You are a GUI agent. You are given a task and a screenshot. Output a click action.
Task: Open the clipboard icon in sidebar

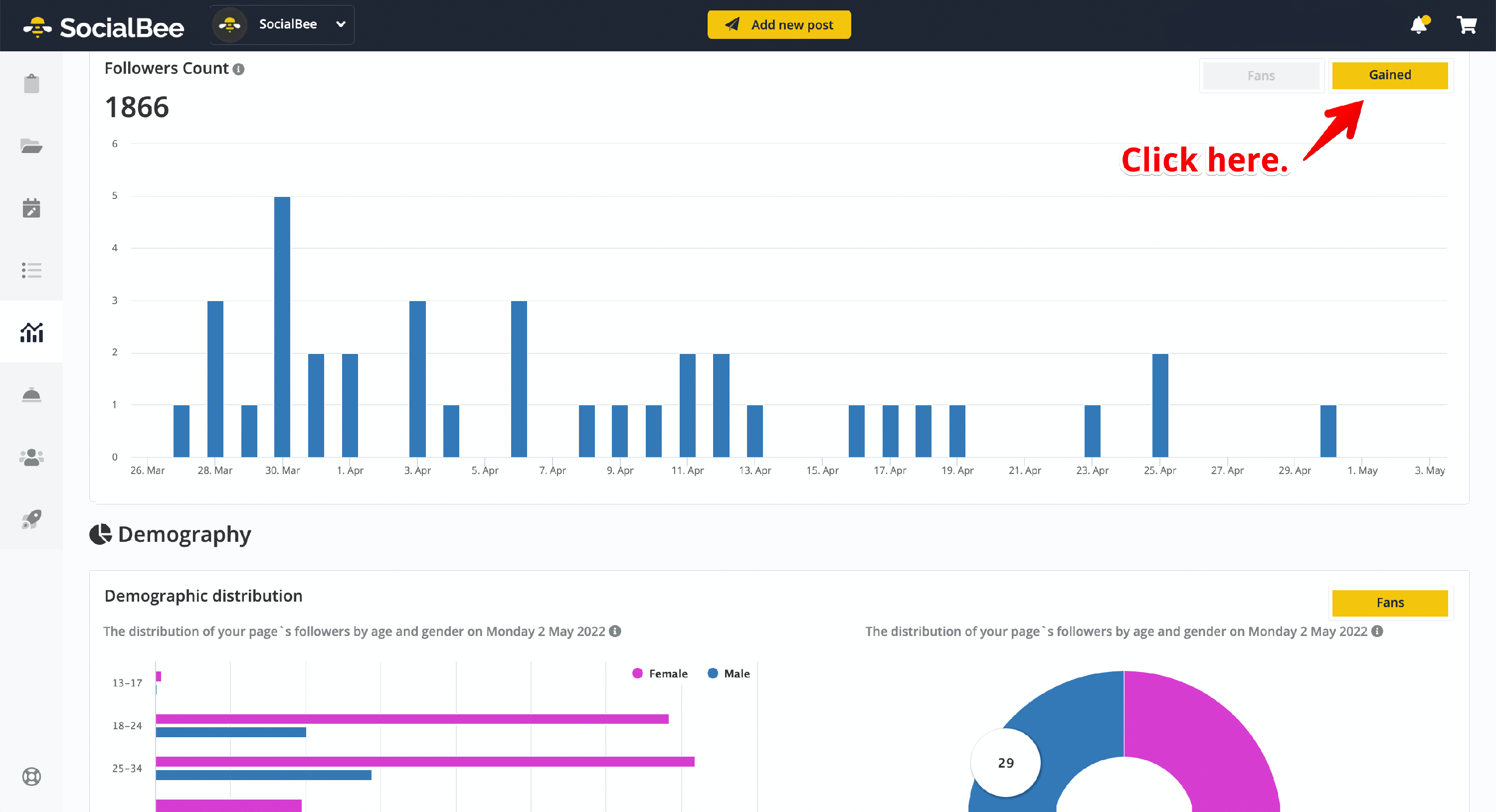31,84
